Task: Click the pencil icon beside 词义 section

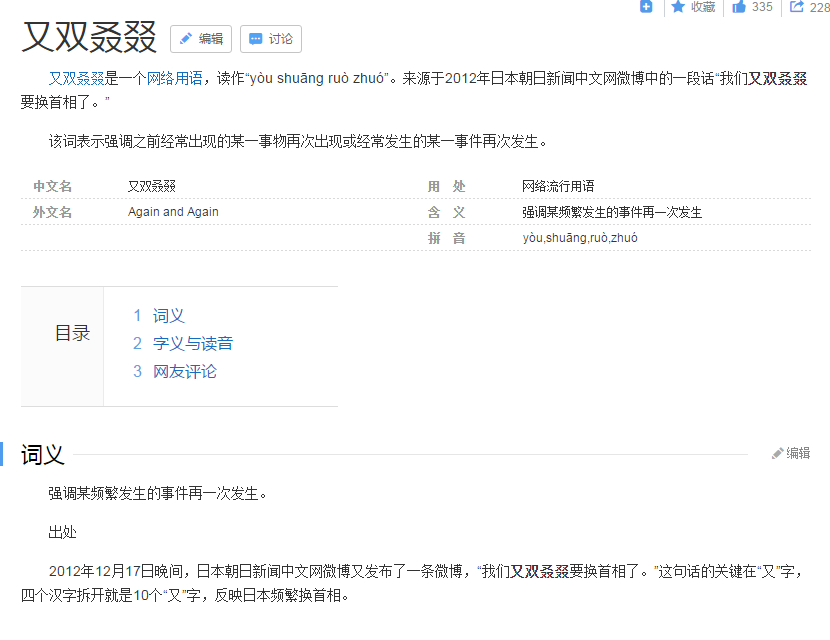Action: click(x=778, y=453)
